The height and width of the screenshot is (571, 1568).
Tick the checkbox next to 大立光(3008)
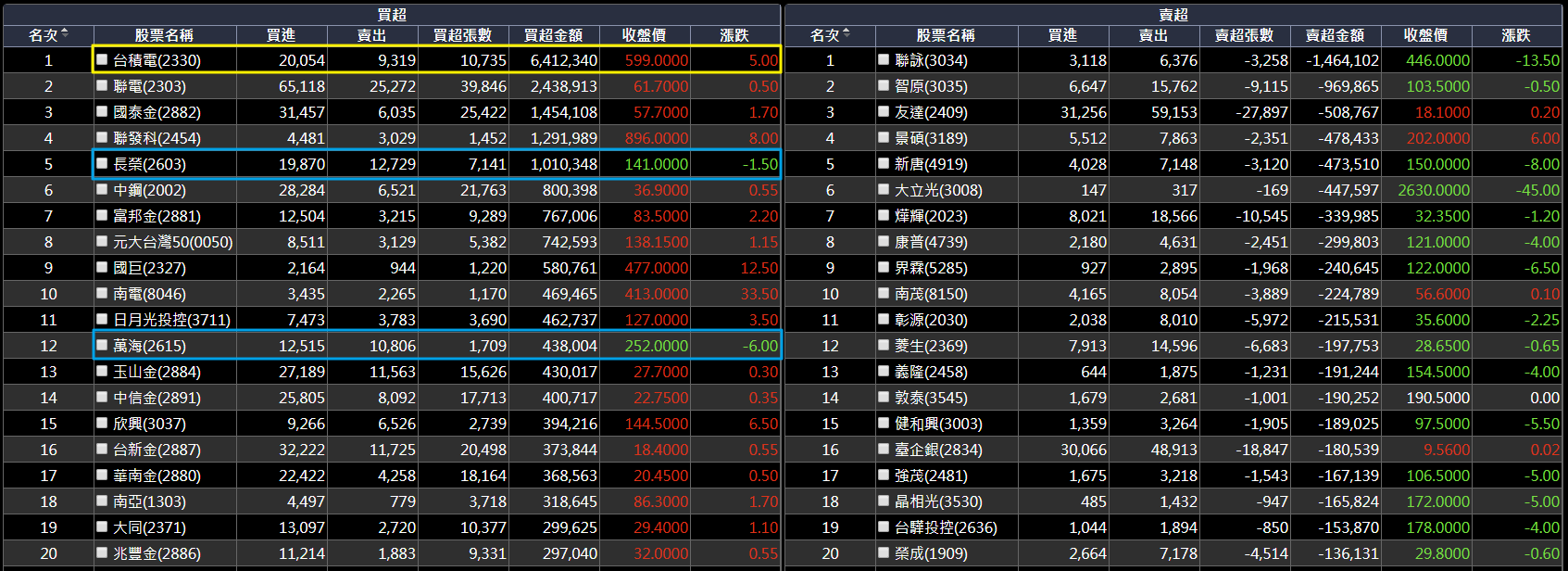click(x=884, y=189)
